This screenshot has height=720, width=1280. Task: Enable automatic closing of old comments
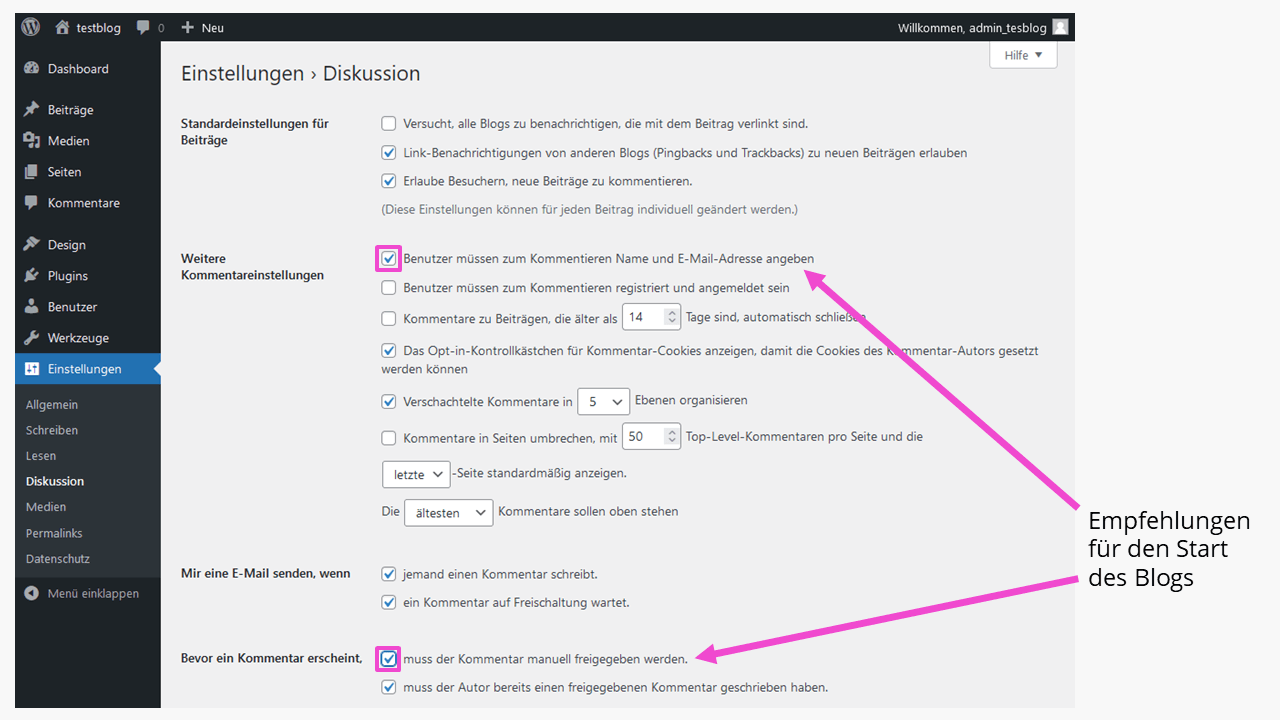[x=389, y=319]
